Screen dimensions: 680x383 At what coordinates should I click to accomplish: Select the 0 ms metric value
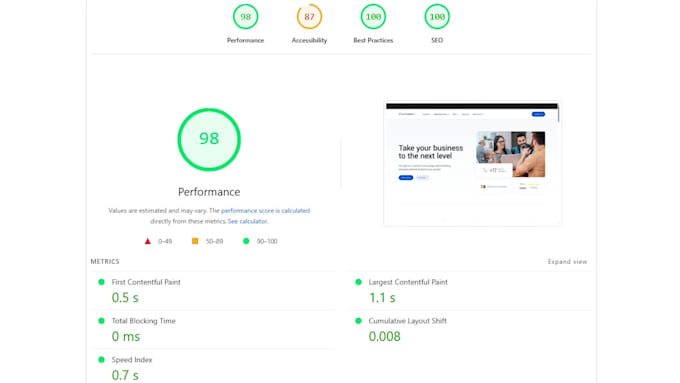(x=126, y=336)
